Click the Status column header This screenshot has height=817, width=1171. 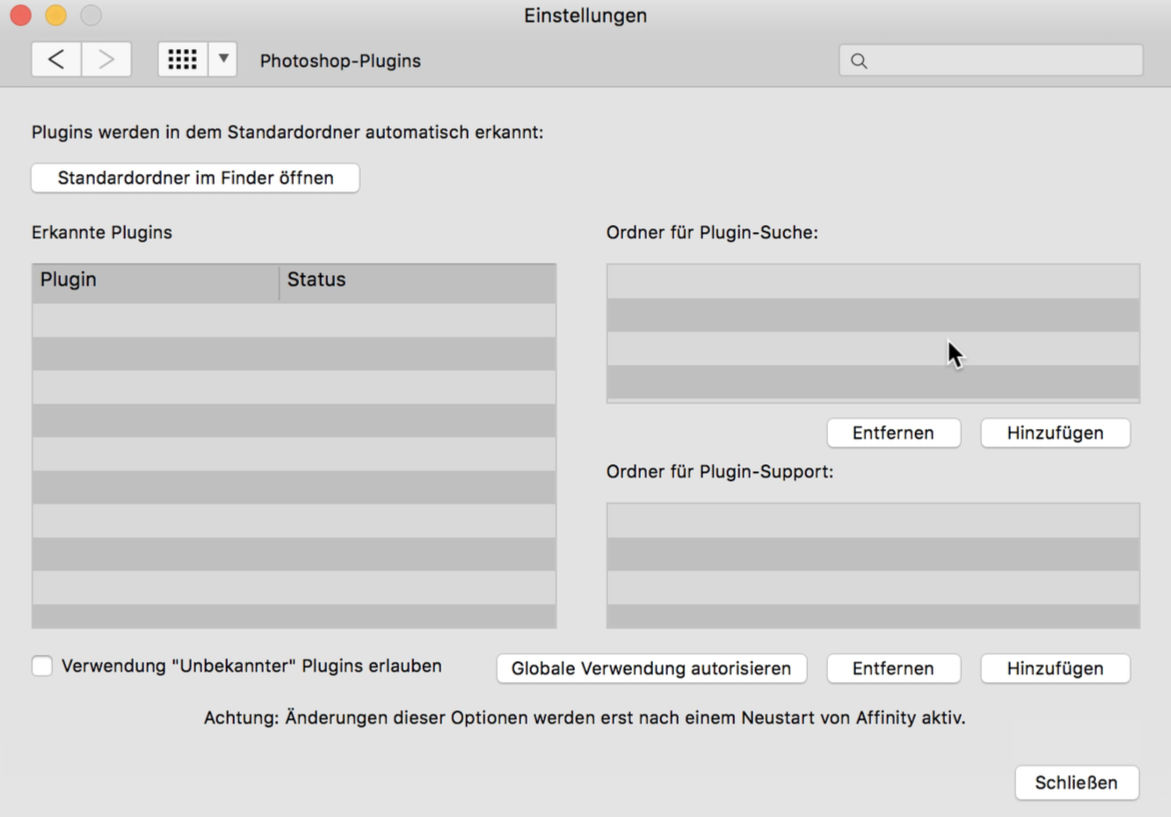[x=417, y=281]
